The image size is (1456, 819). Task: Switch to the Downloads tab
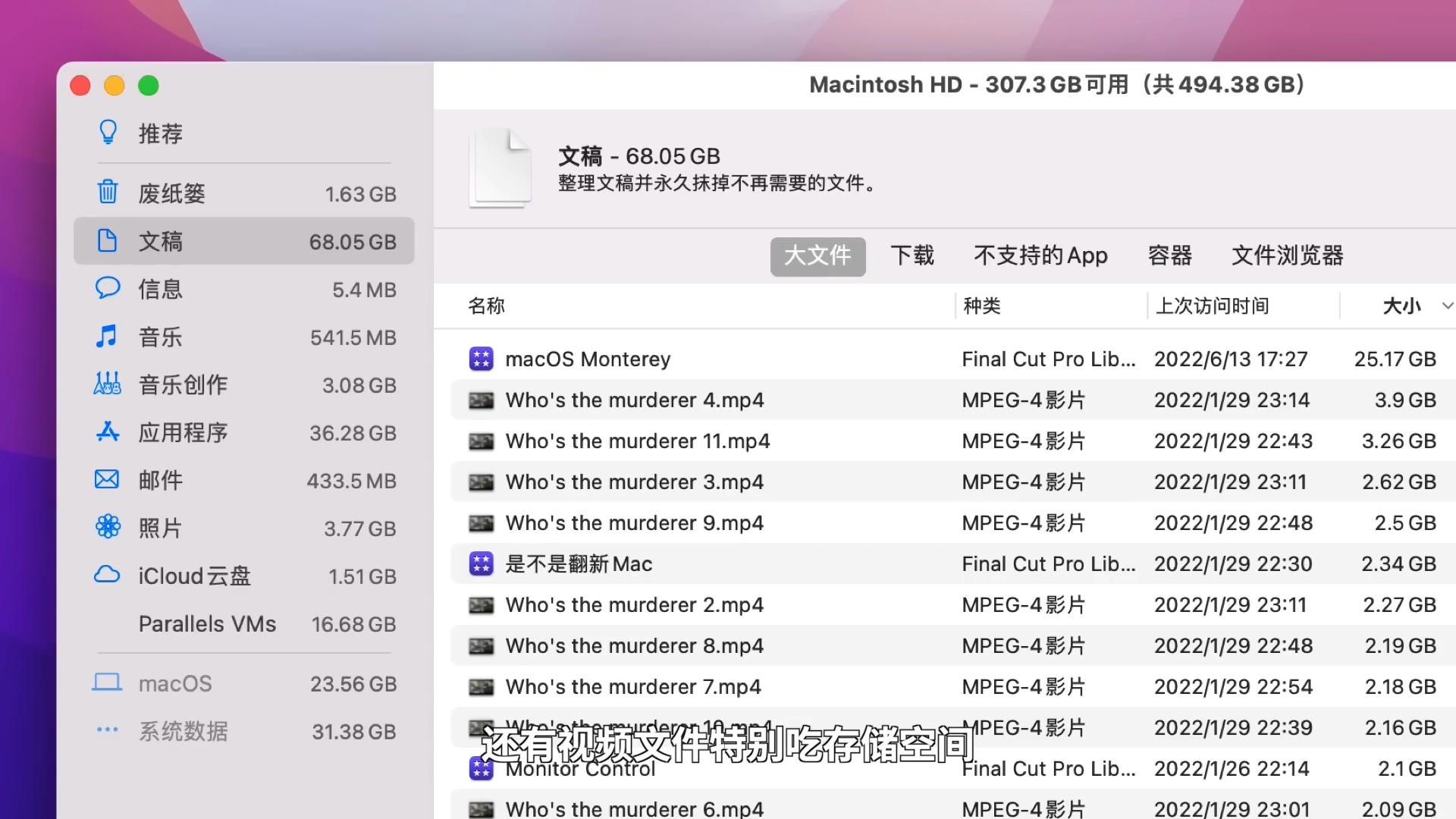(912, 256)
